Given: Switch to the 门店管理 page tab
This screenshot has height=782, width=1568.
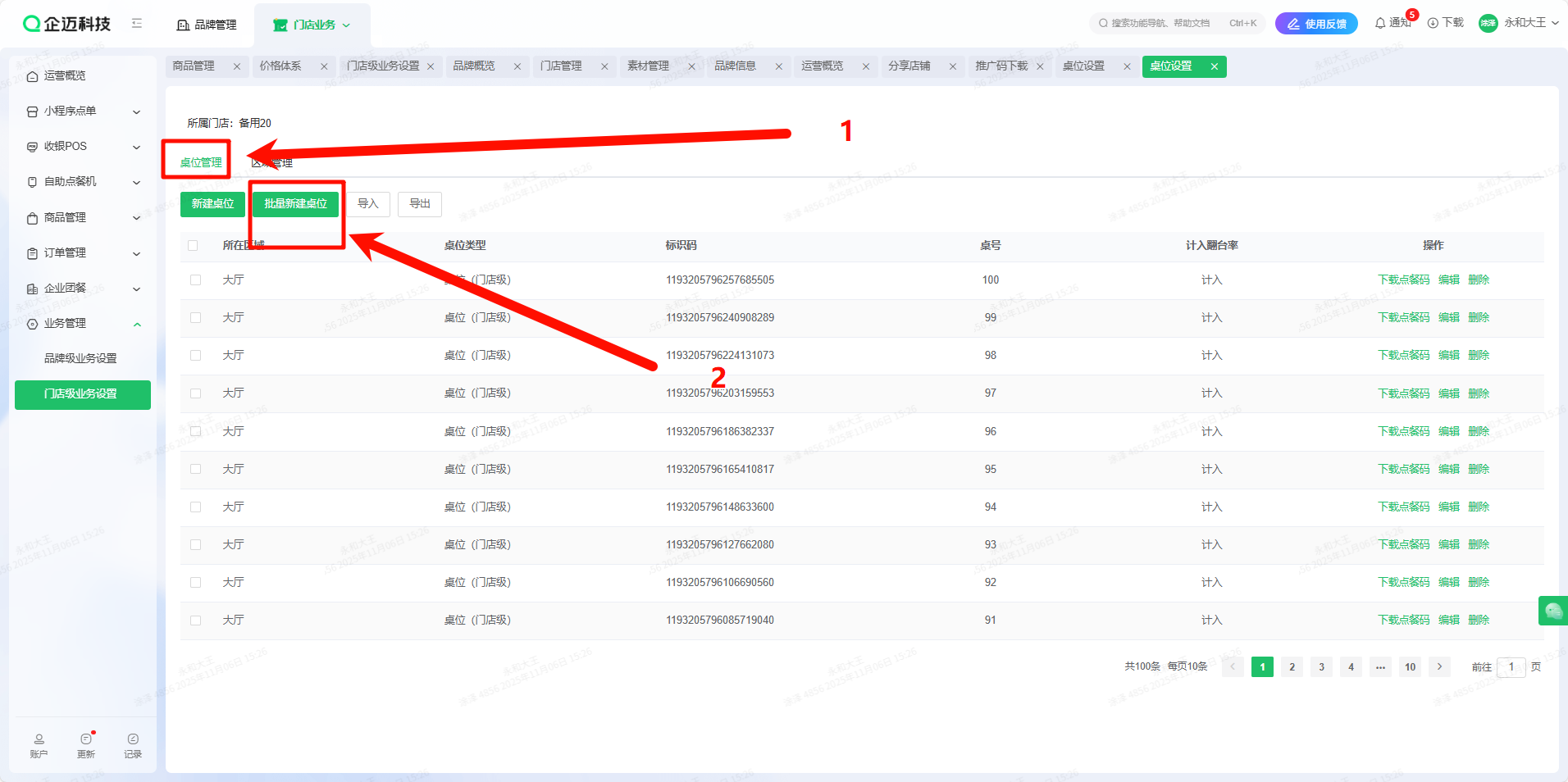Looking at the screenshot, I should pos(561,66).
